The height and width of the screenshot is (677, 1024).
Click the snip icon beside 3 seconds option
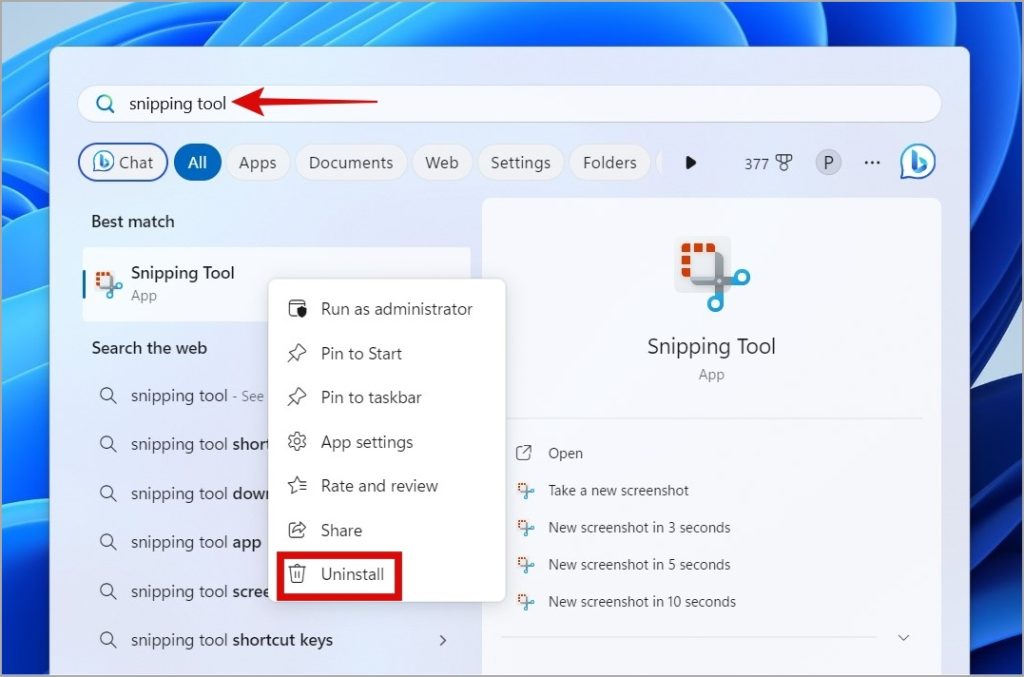[x=525, y=527]
